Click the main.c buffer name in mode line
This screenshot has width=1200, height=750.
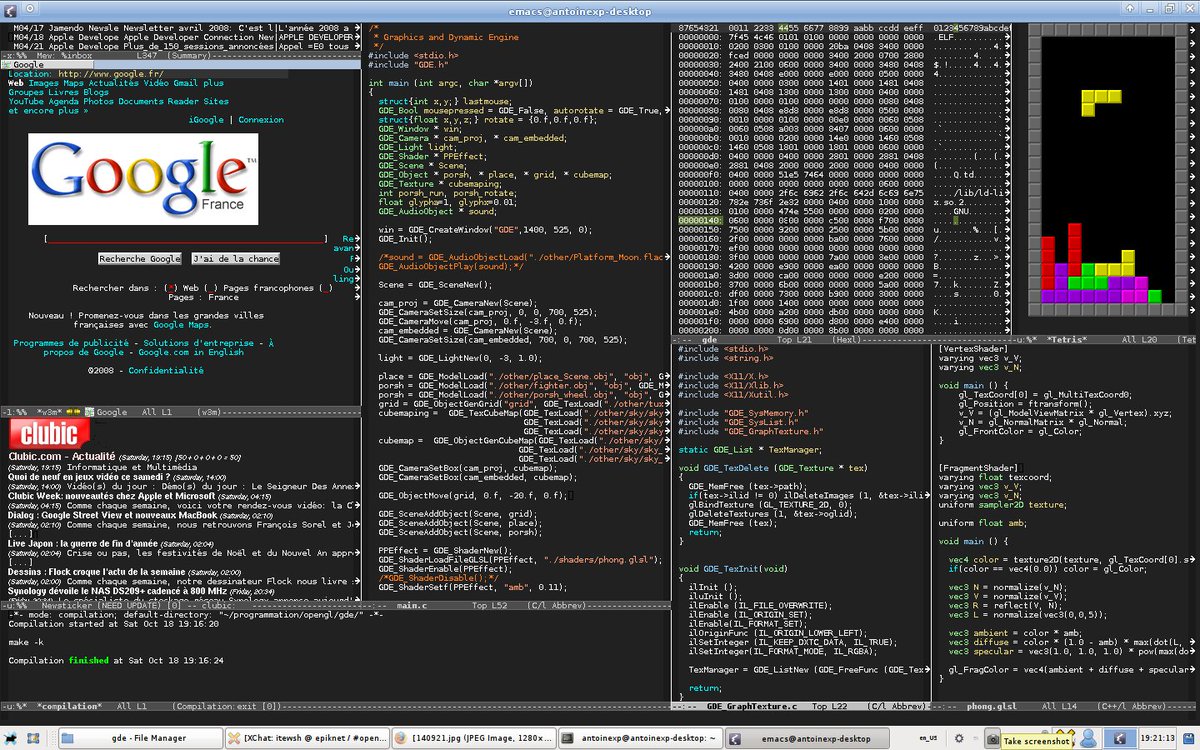coord(411,606)
